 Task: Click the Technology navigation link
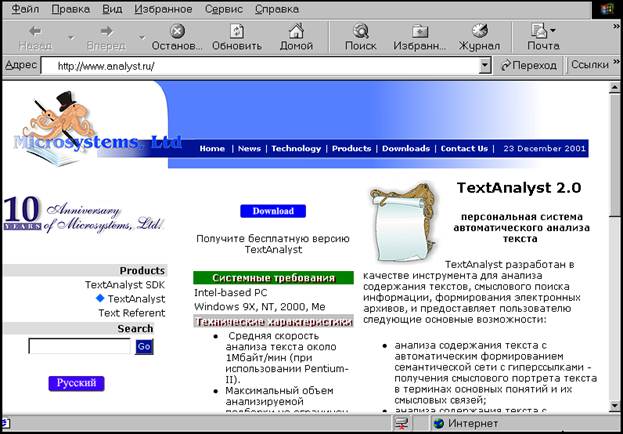[296, 148]
